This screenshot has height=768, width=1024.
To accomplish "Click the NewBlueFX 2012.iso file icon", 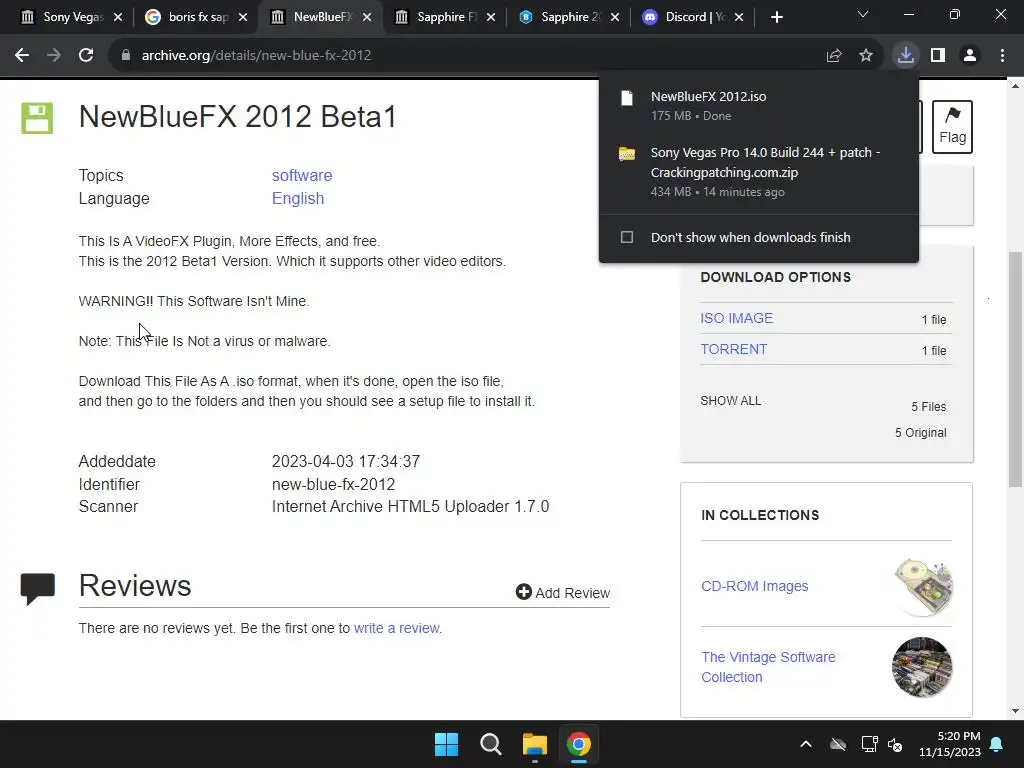I will coord(626,98).
